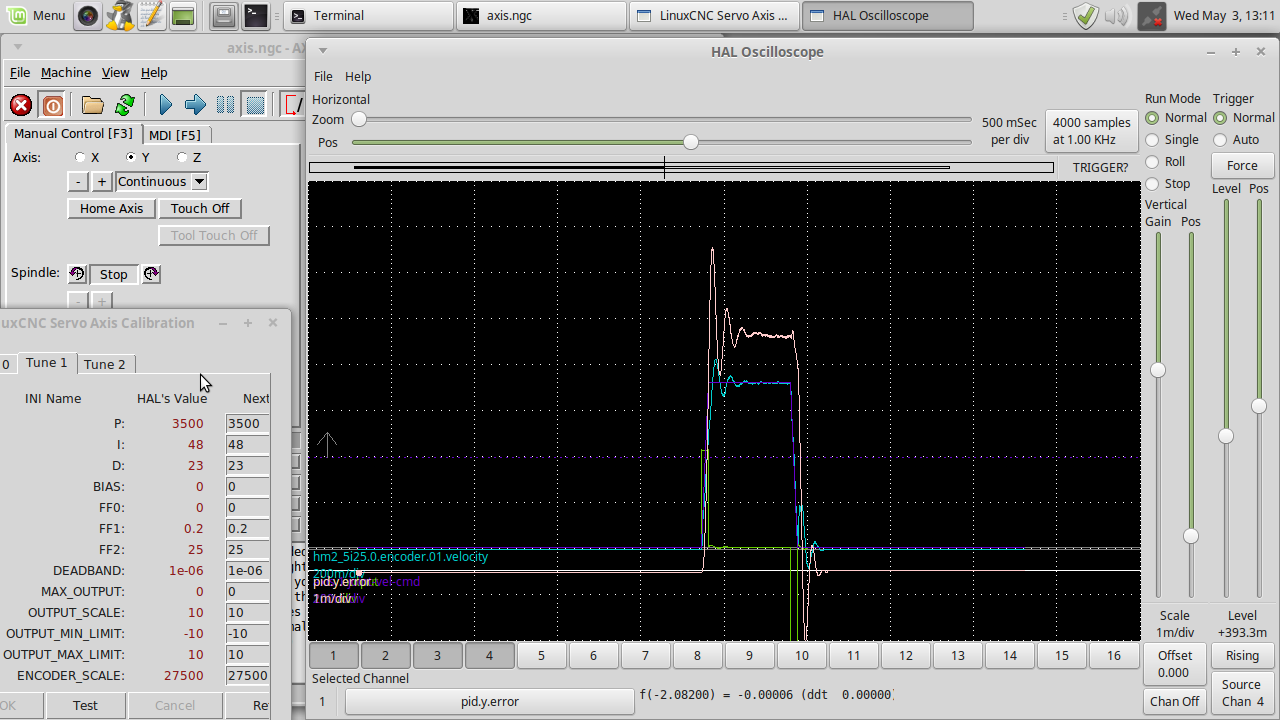
Task: Click the spindle counterclockwise icon
Action: (77, 274)
